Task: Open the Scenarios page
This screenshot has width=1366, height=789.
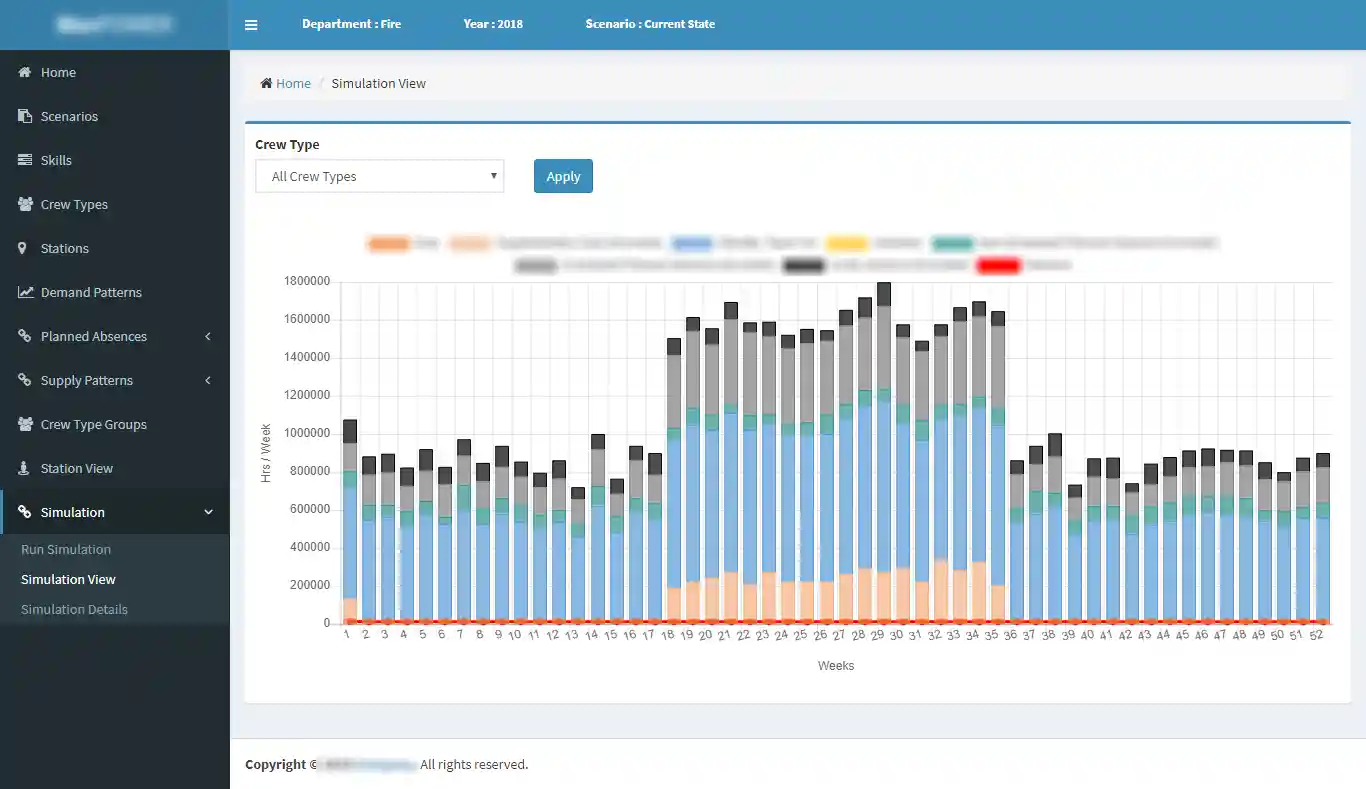Action: (69, 116)
